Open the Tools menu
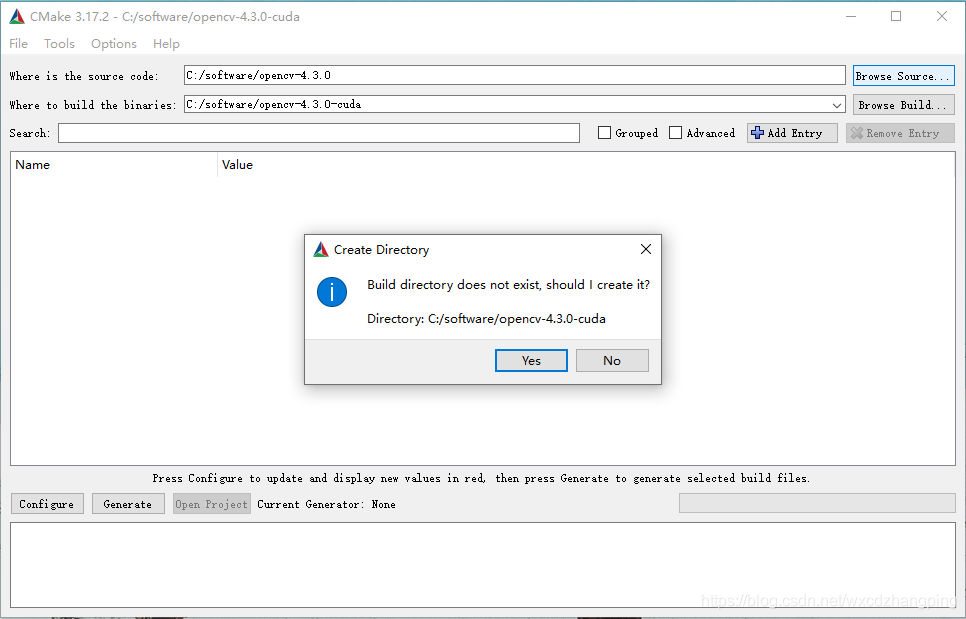Viewport: 966px width, 619px height. click(59, 44)
